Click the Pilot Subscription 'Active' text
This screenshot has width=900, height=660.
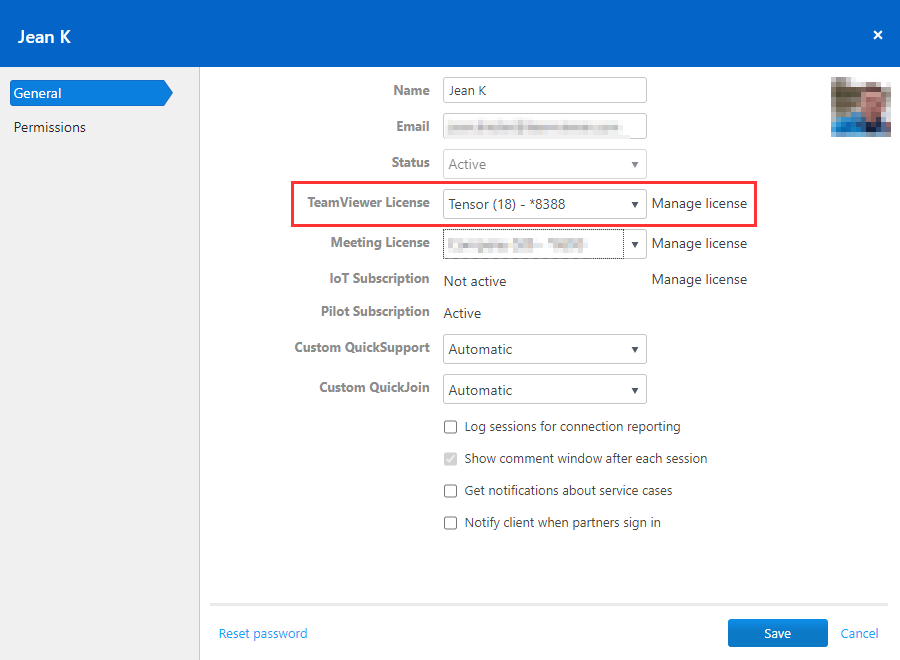pos(463,313)
